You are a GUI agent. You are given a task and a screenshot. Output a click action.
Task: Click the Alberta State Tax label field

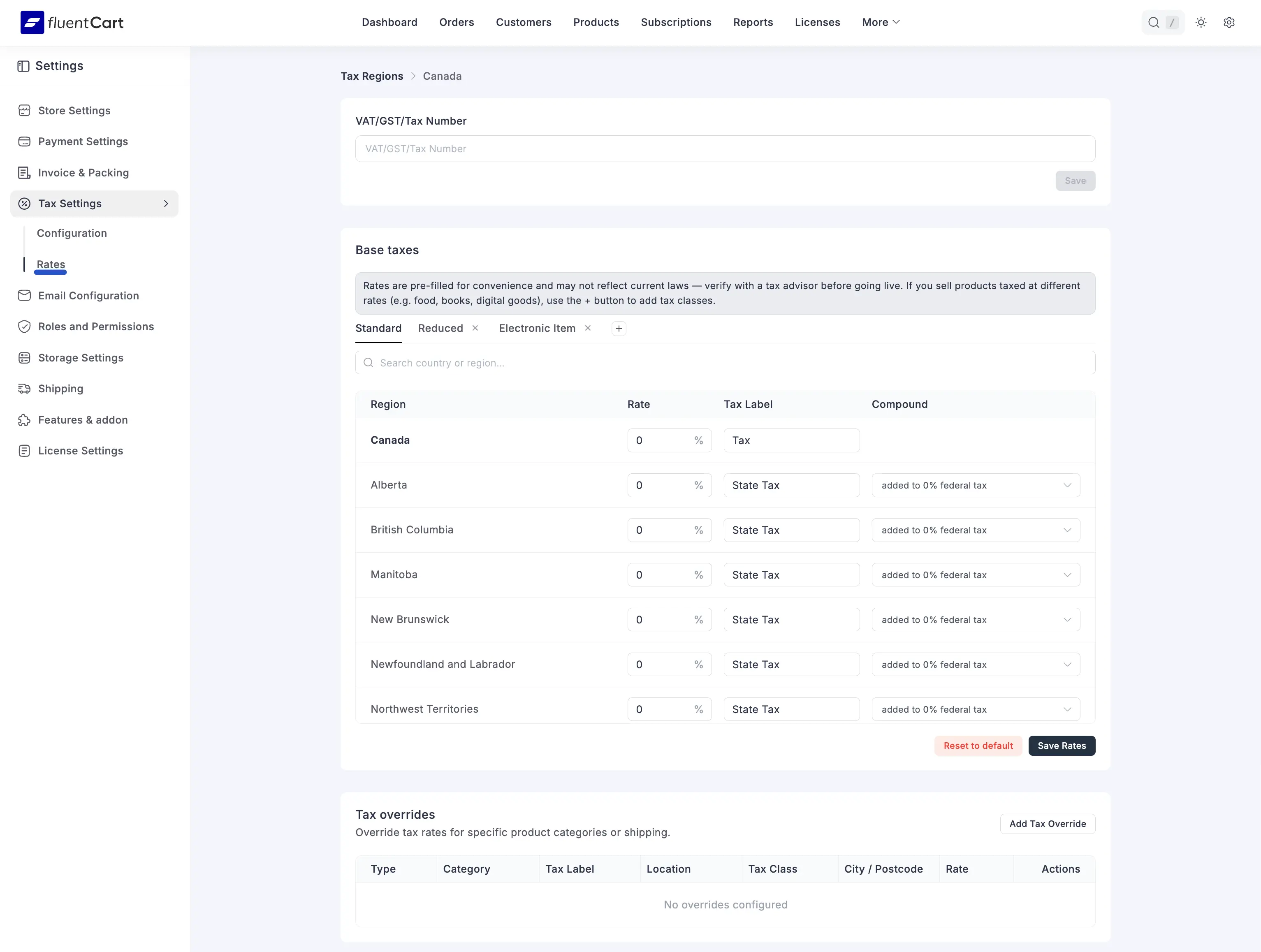pyautogui.click(x=791, y=485)
